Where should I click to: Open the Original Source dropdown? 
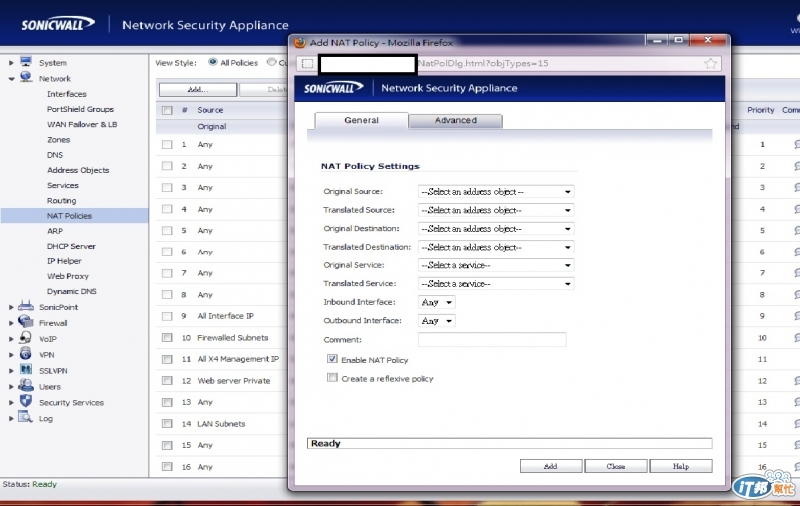pyautogui.click(x=496, y=192)
